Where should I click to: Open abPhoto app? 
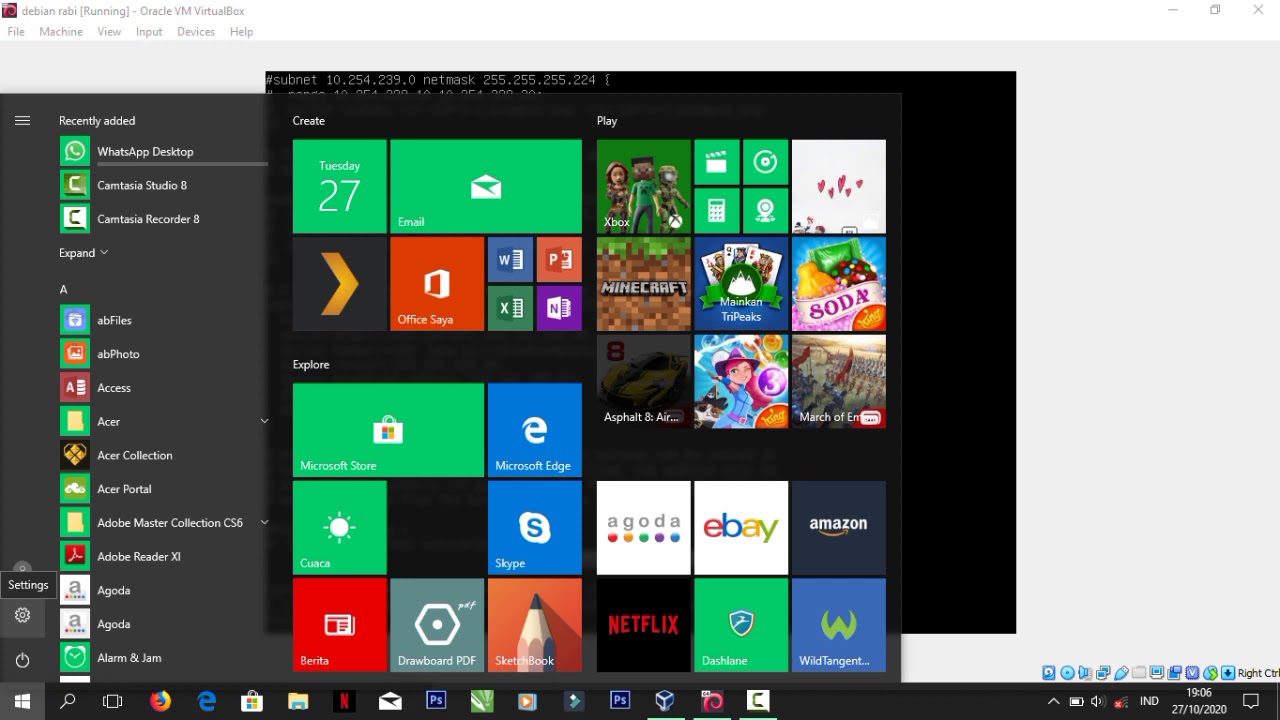click(x=164, y=354)
